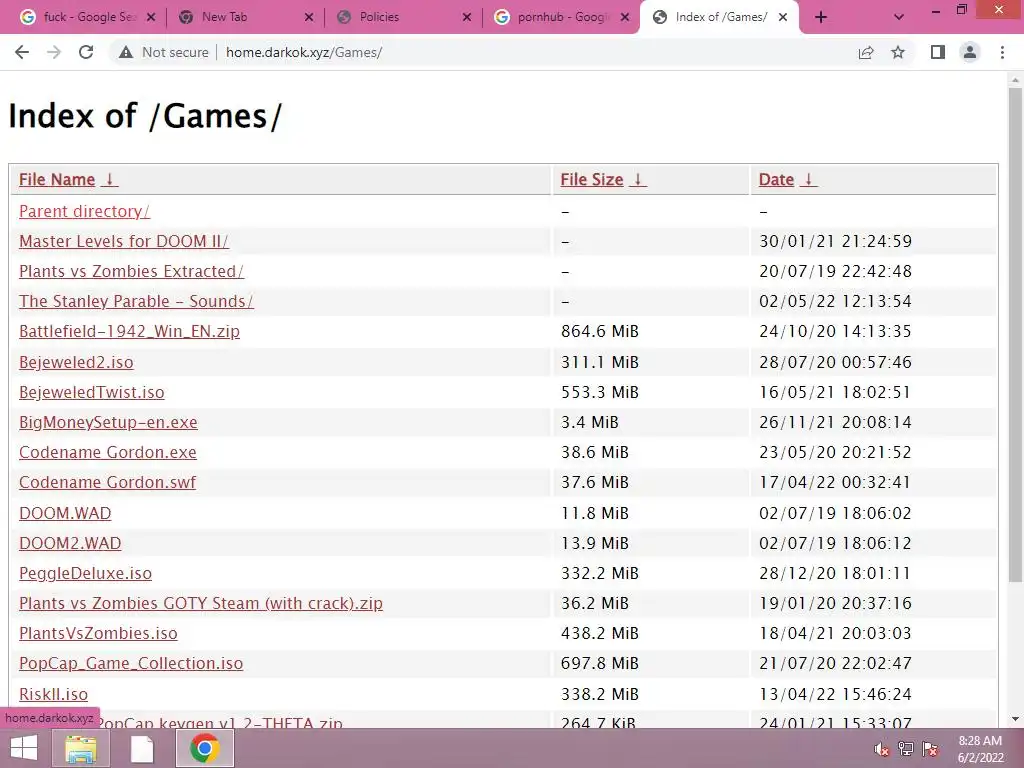
Task: Download DOOM2.WAD file
Action: coord(70,543)
